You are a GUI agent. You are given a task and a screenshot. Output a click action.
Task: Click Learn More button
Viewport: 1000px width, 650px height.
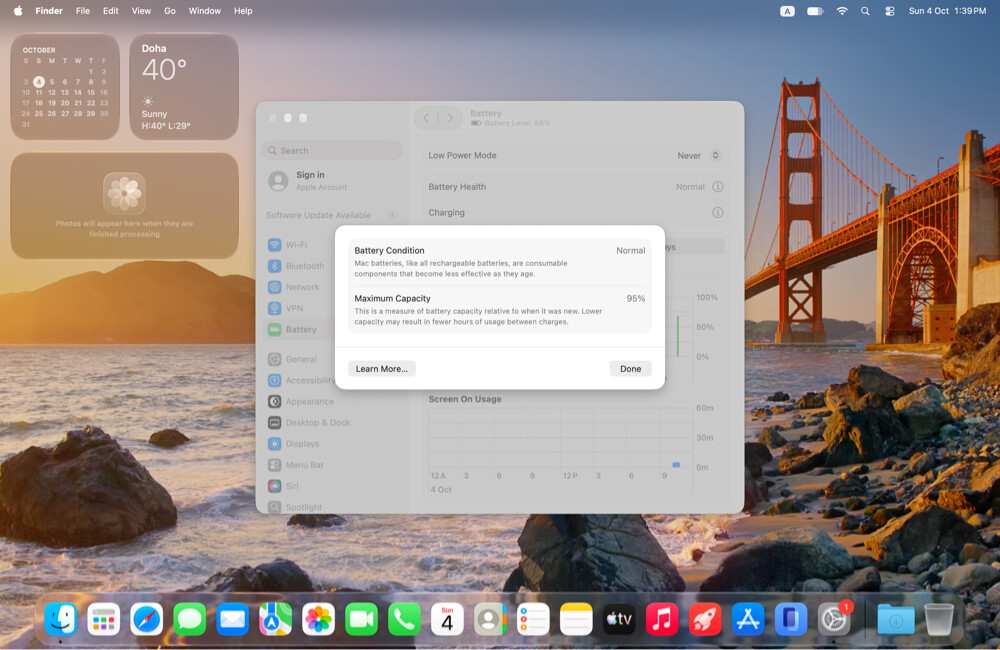tap(381, 369)
